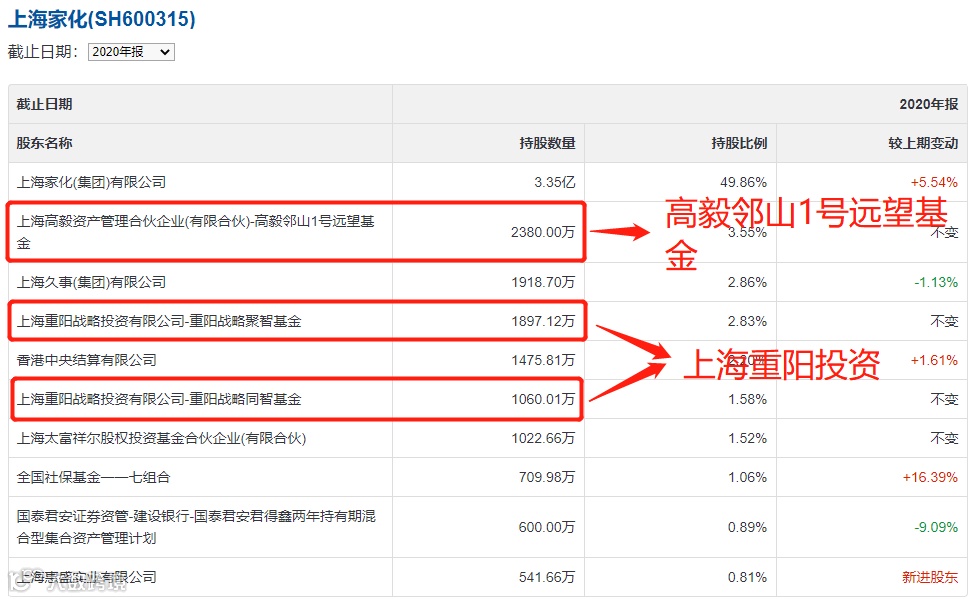The height and width of the screenshot is (599, 972).
Task: Click shareholder 上海家化(集团)有限公司
Action: 91,182
